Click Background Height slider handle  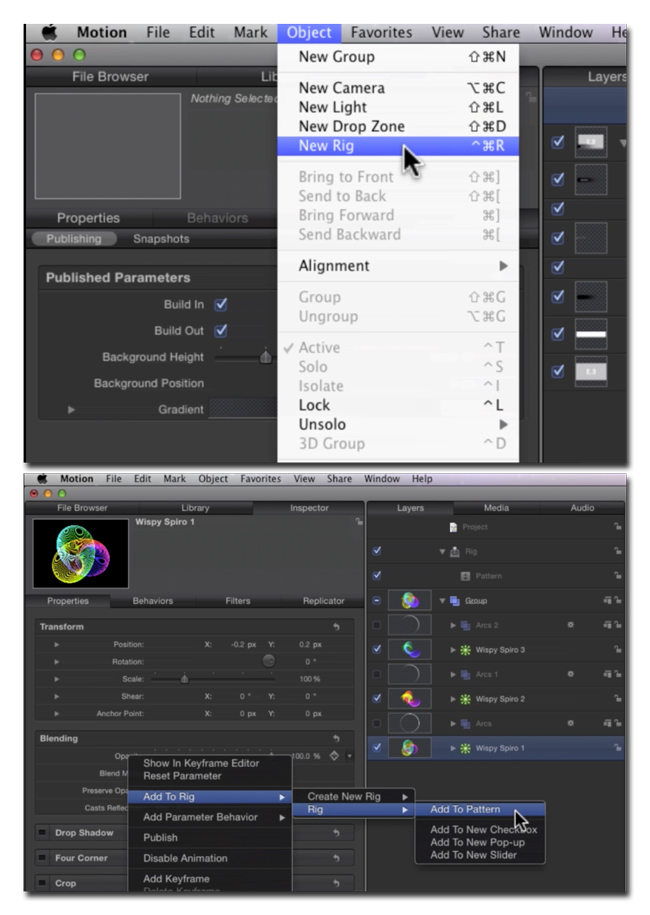[x=265, y=357]
